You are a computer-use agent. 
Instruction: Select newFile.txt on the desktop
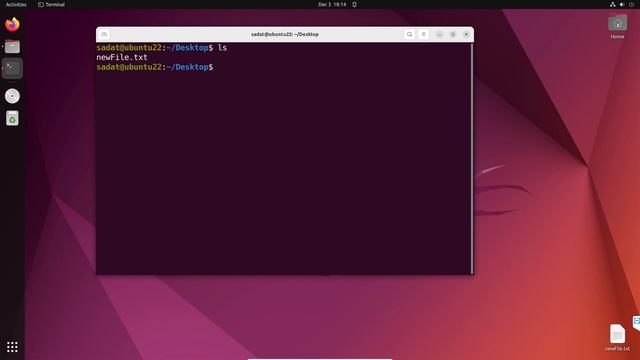click(618, 338)
